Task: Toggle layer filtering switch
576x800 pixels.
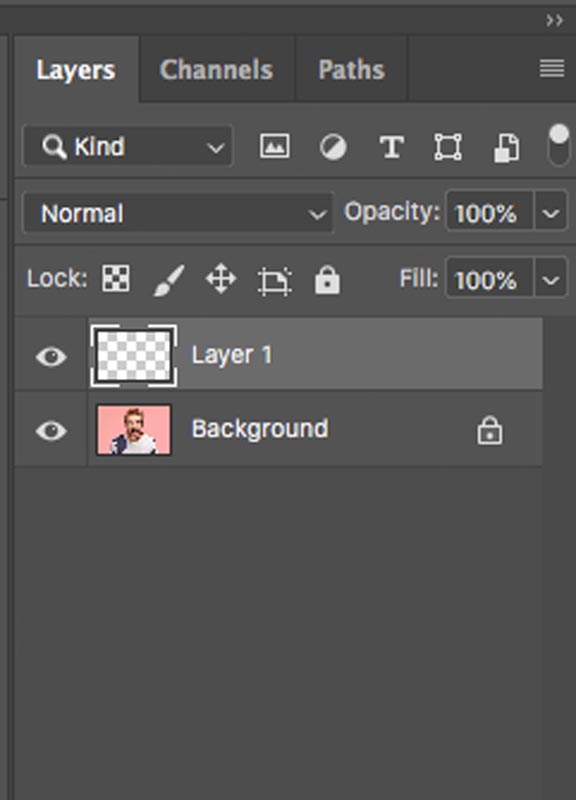Action: (558, 145)
